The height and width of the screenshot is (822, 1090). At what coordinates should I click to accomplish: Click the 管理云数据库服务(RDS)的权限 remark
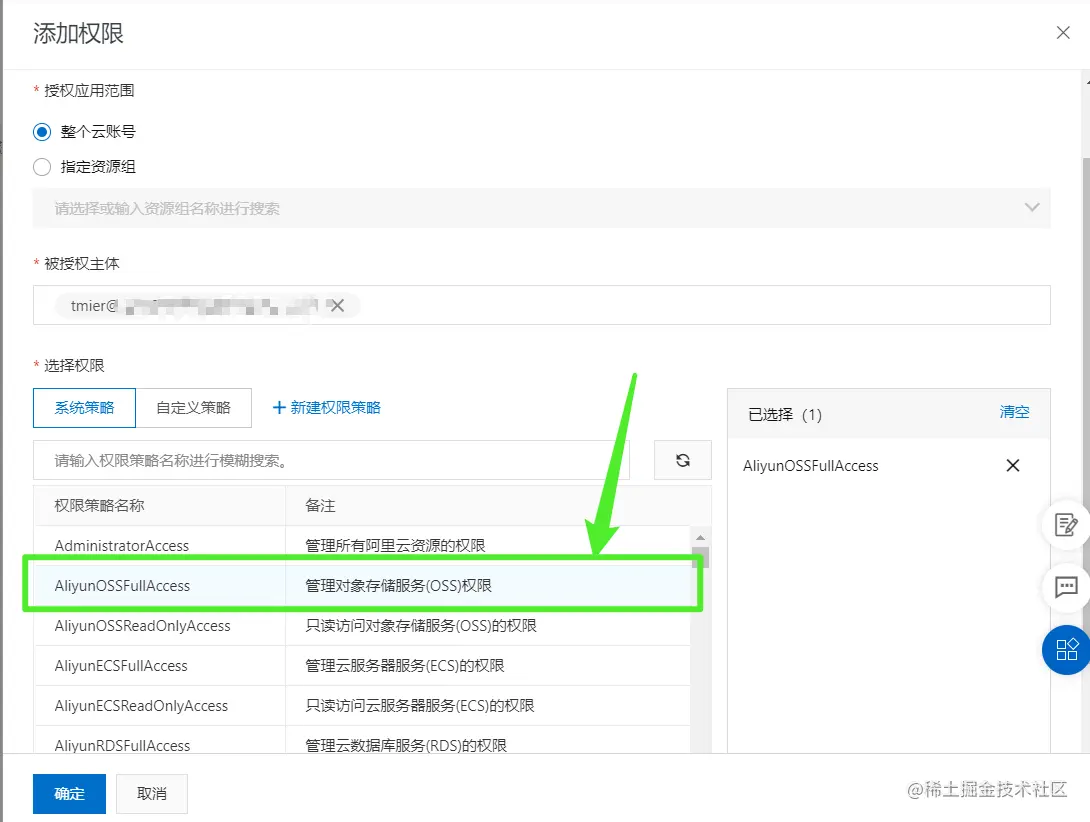(x=406, y=745)
